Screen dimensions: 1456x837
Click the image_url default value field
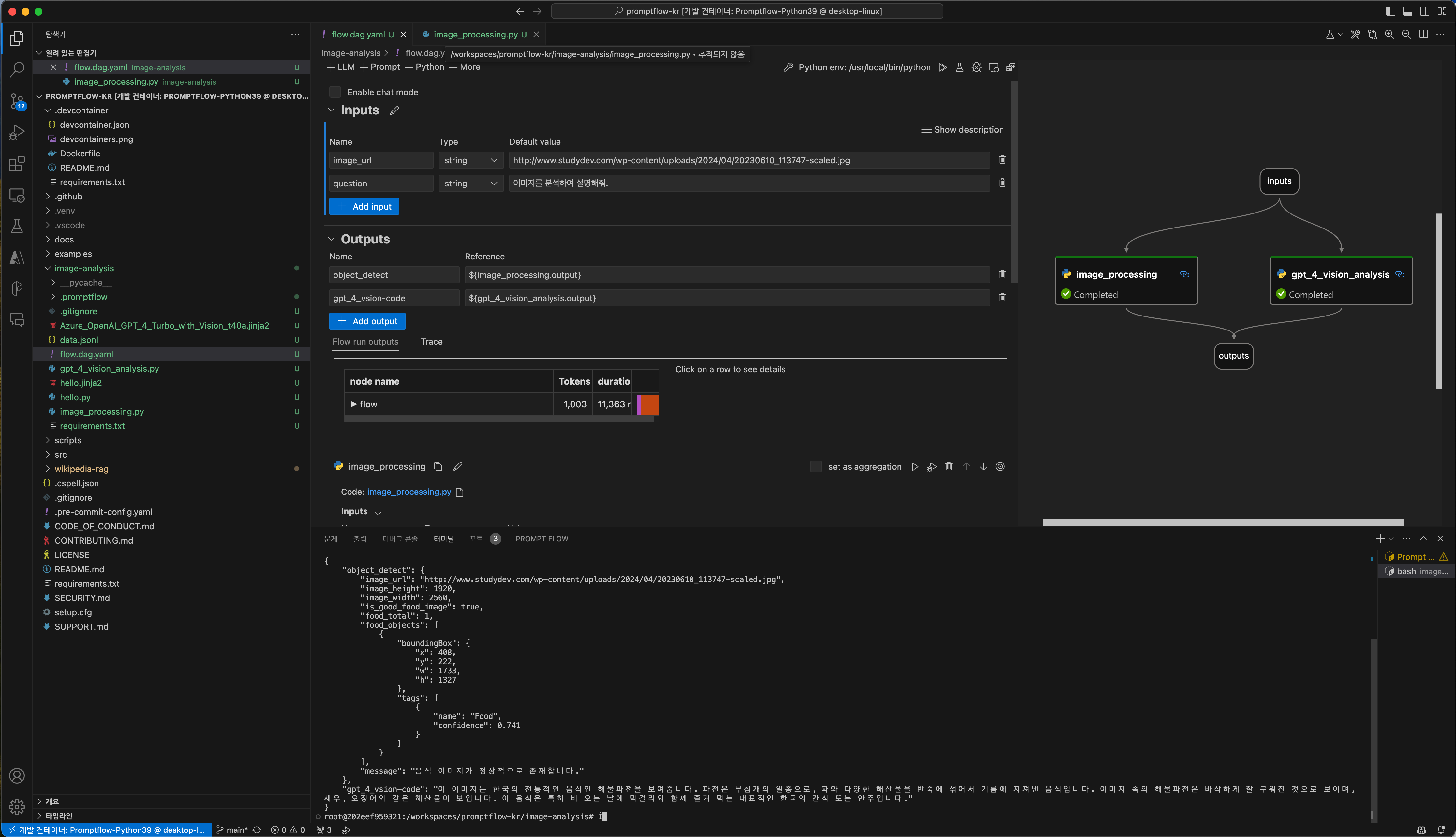pyautogui.click(x=749, y=160)
